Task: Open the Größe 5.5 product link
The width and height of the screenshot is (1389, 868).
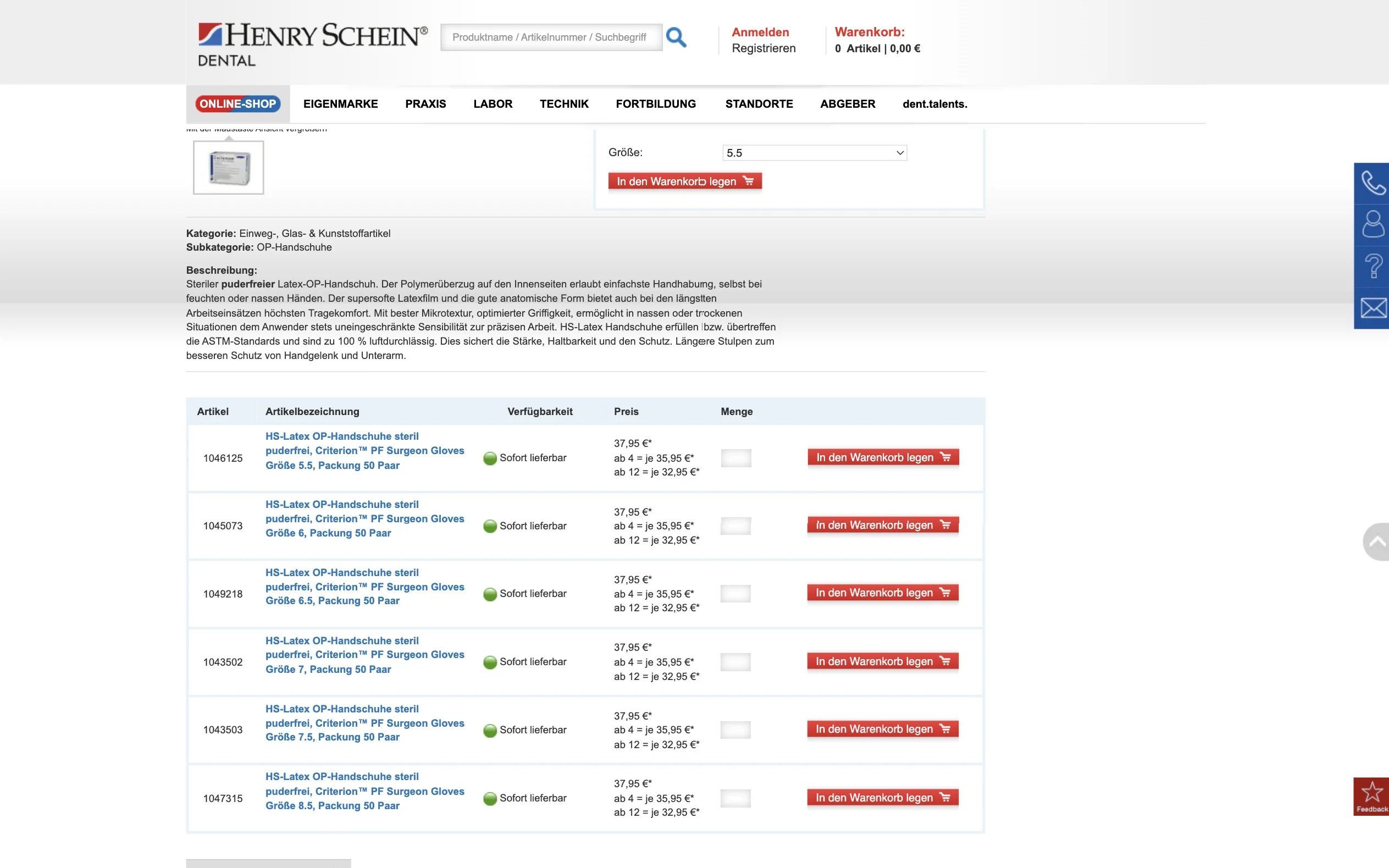Action: 364,451
